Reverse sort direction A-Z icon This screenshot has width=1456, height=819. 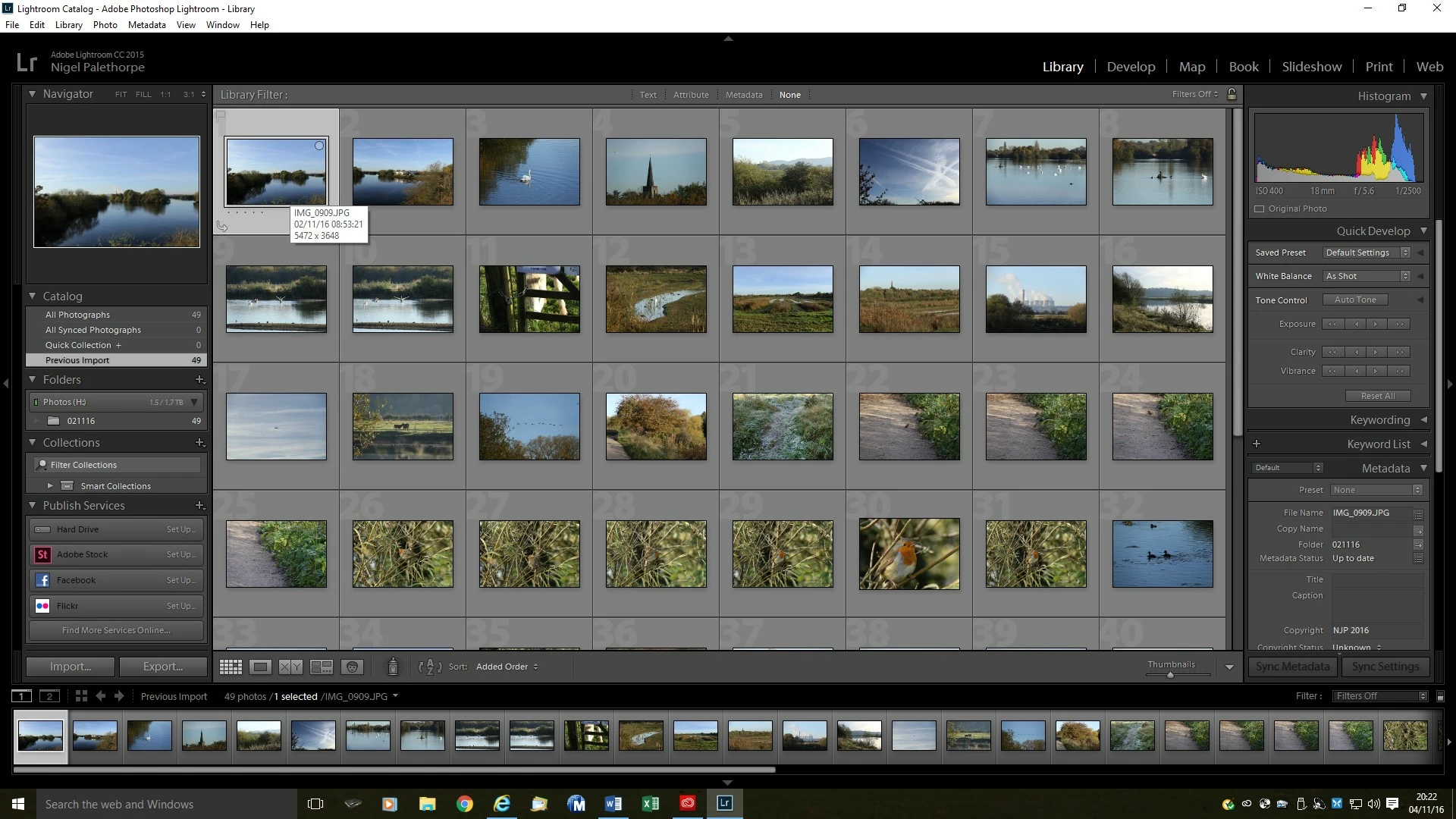(x=429, y=667)
